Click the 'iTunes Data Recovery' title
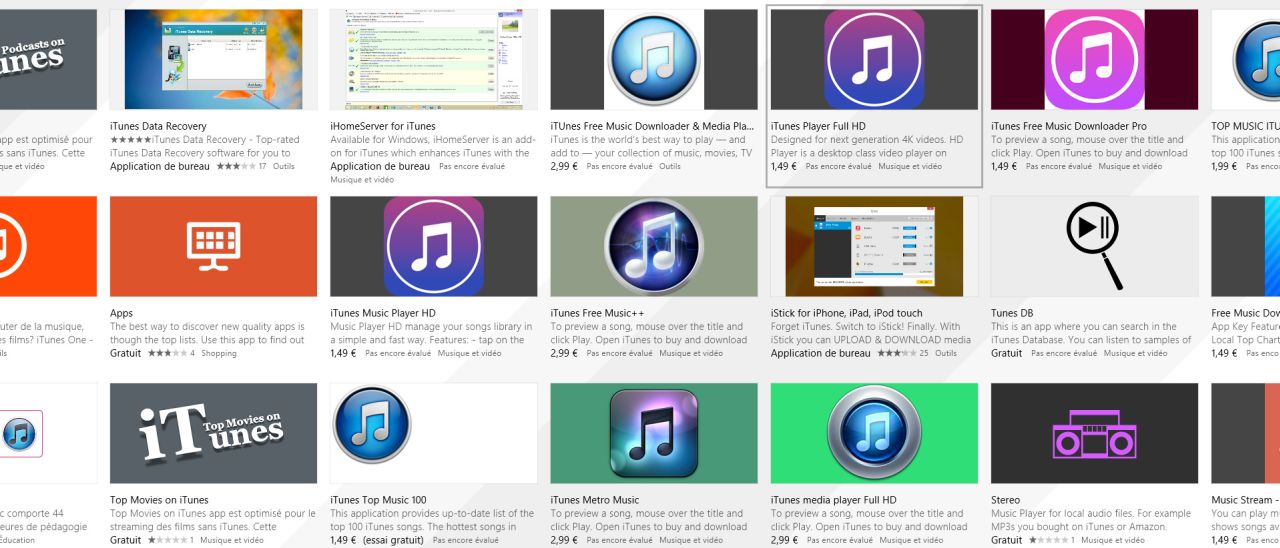The height and width of the screenshot is (548, 1280). [158, 126]
